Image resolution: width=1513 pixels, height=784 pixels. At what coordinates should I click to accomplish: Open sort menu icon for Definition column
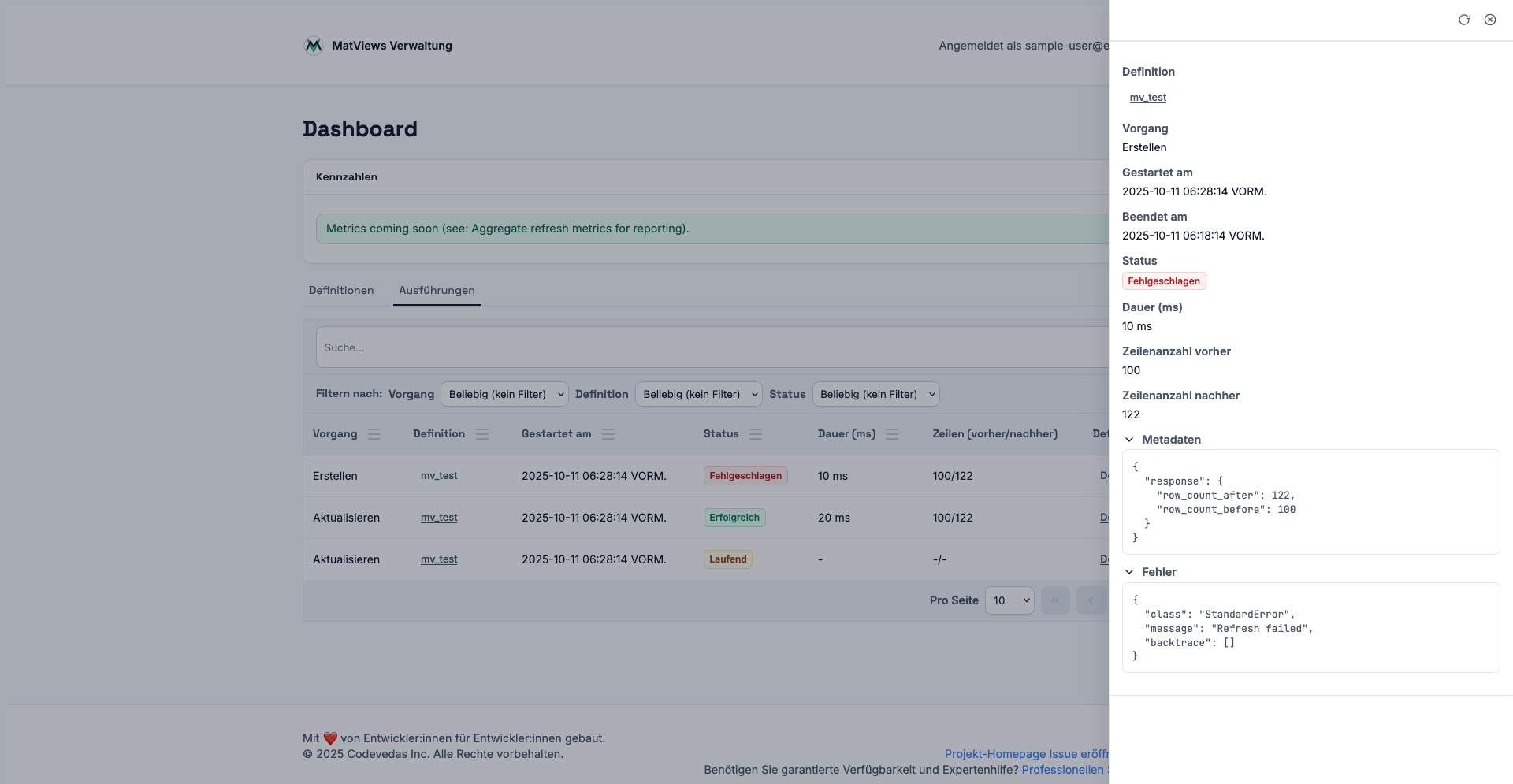click(482, 434)
